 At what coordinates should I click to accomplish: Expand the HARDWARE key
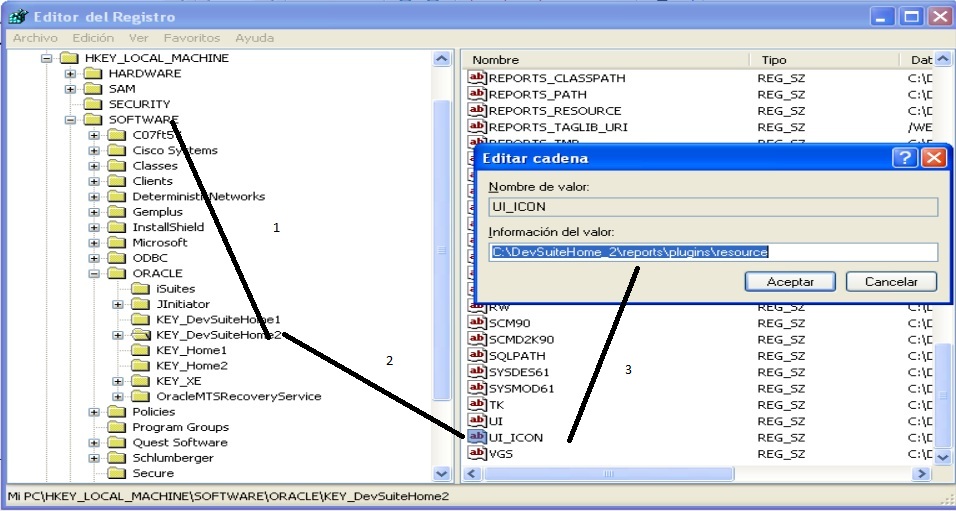[71, 74]
